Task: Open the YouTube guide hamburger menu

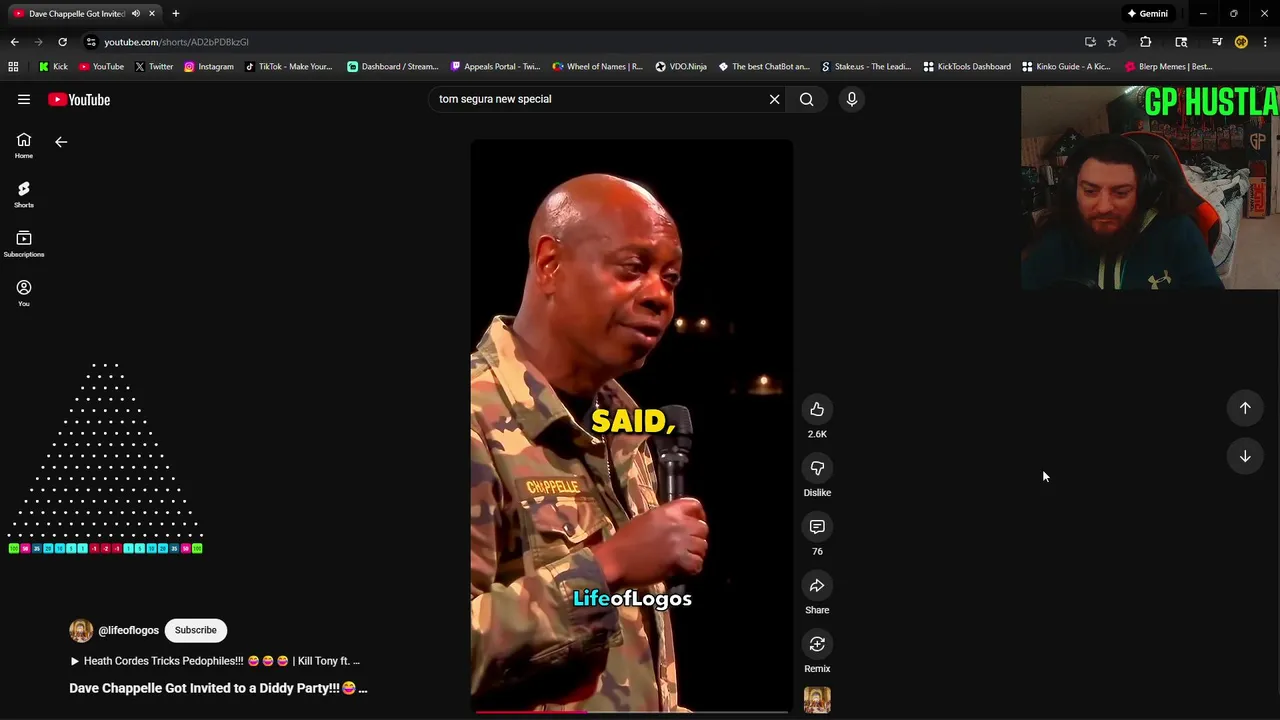Action: click(x=24, y=99)
